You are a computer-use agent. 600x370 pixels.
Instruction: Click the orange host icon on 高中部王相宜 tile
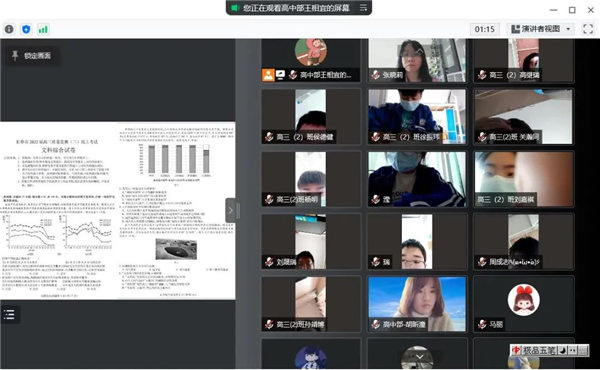(268, 75)
